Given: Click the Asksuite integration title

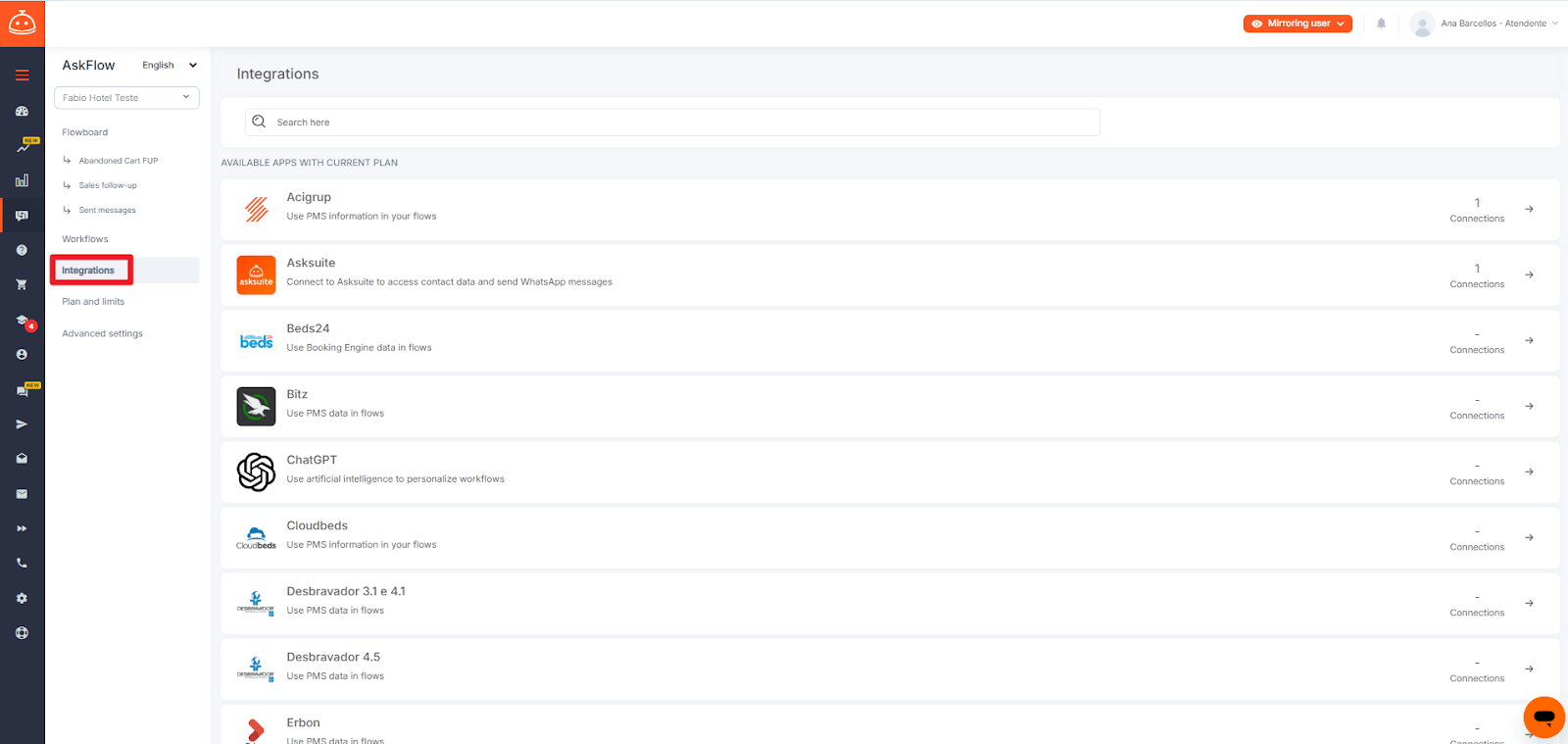Looking at the screenshot, I should pos(311,263).
